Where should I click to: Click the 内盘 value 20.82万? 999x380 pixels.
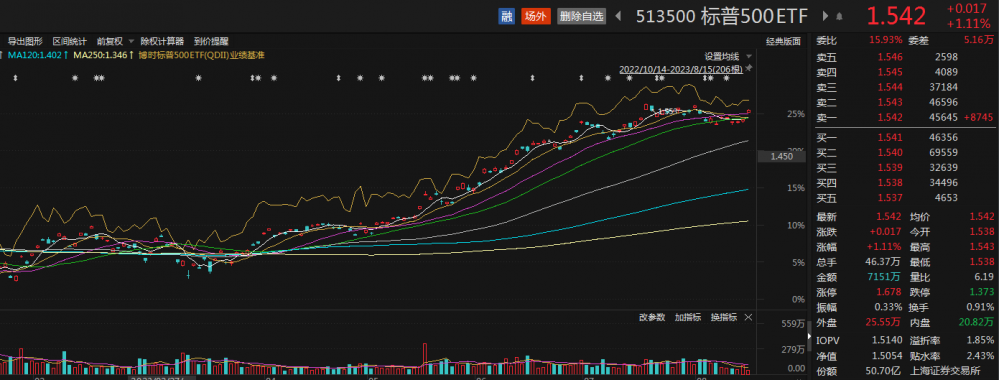tap(976, 323)
